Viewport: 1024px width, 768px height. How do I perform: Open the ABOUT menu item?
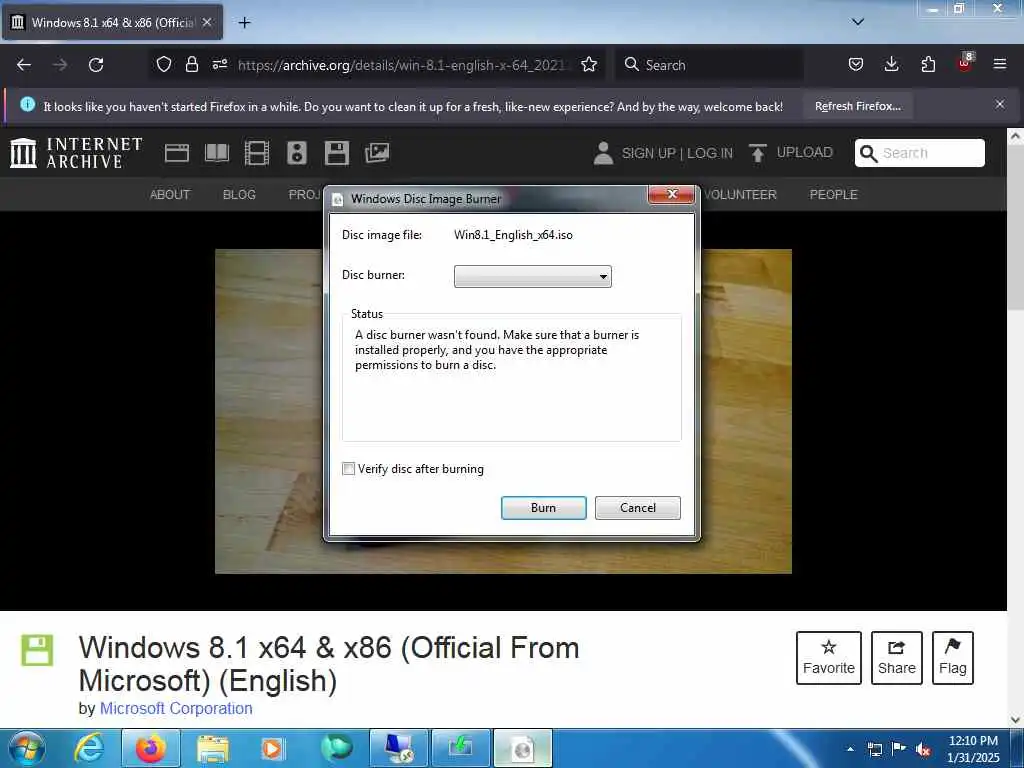click(x=170, y=195)
